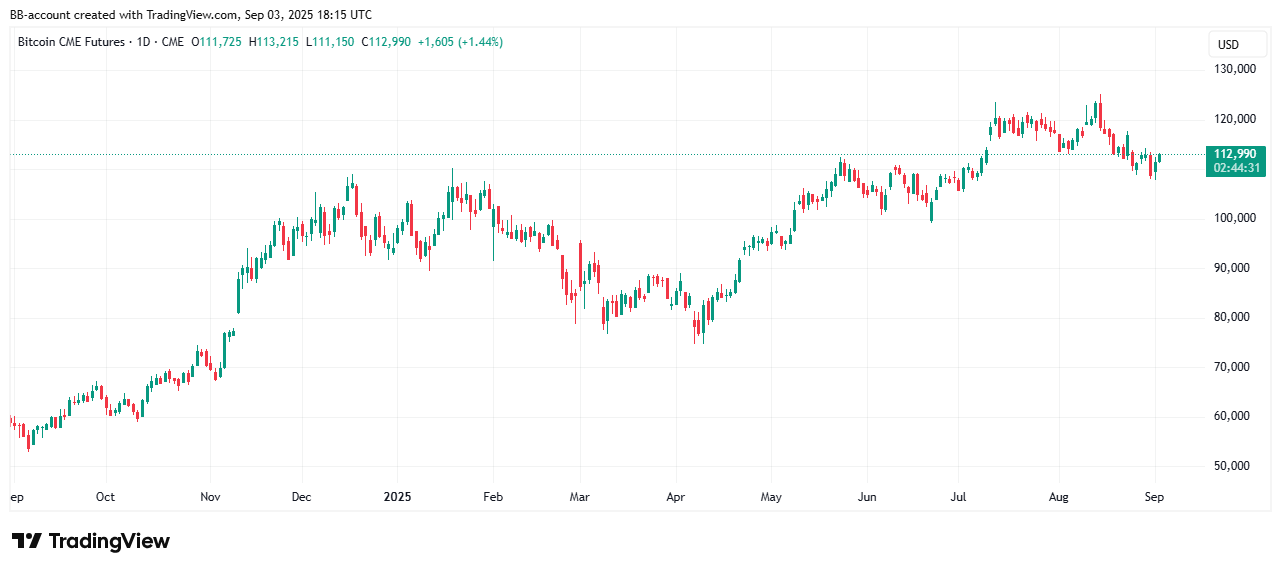This screenshot has width=1281, height=571.
Task: Select the Nov marker on time axis
Action: click(210, 496)
